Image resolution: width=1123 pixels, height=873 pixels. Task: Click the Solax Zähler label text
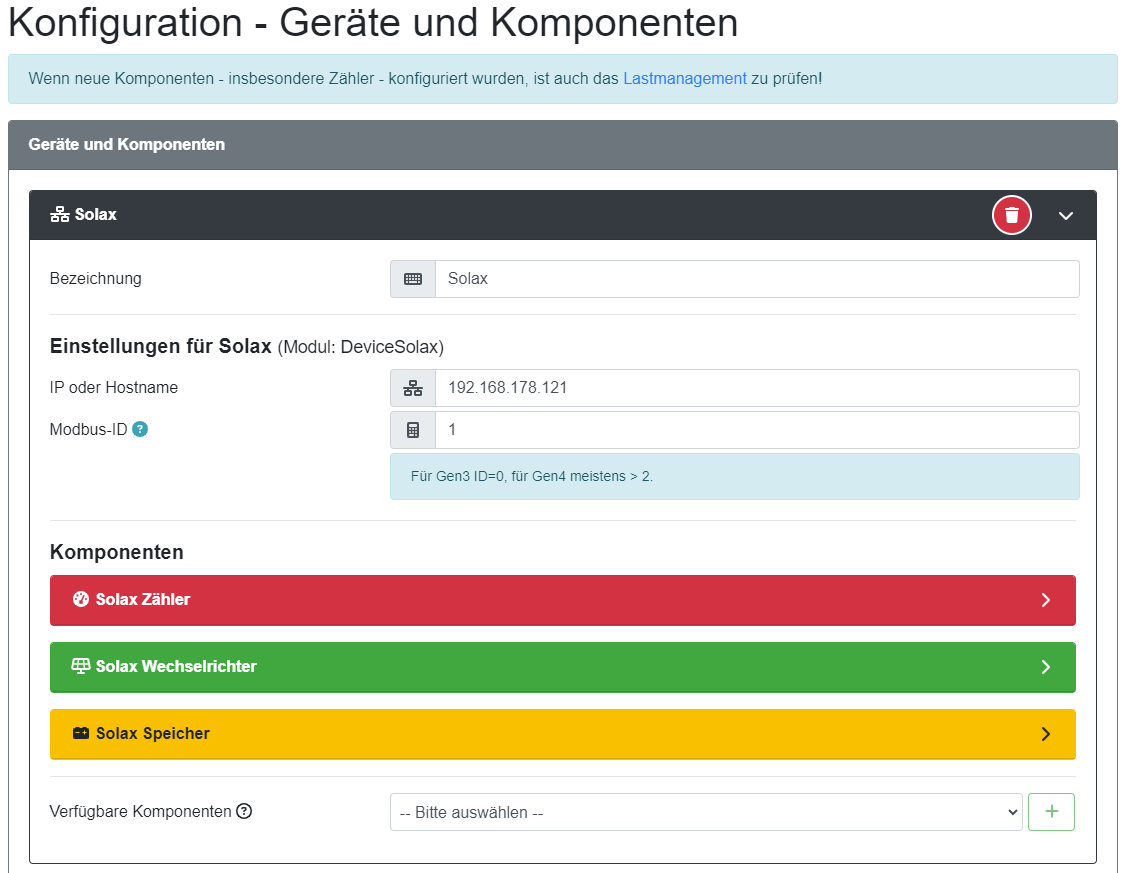pos(143,599)
